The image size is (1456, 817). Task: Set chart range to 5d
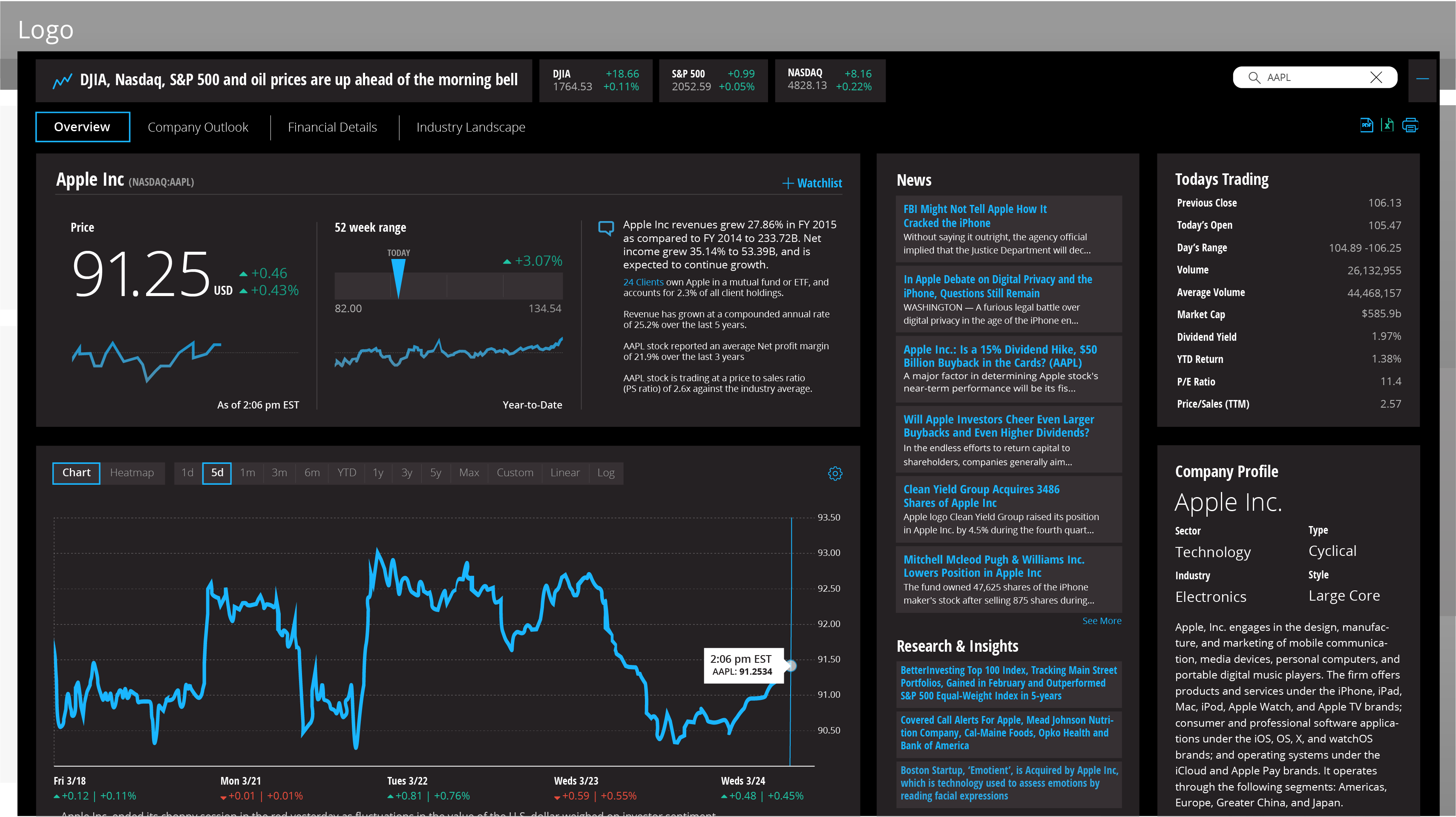click(x=217, y=473)
